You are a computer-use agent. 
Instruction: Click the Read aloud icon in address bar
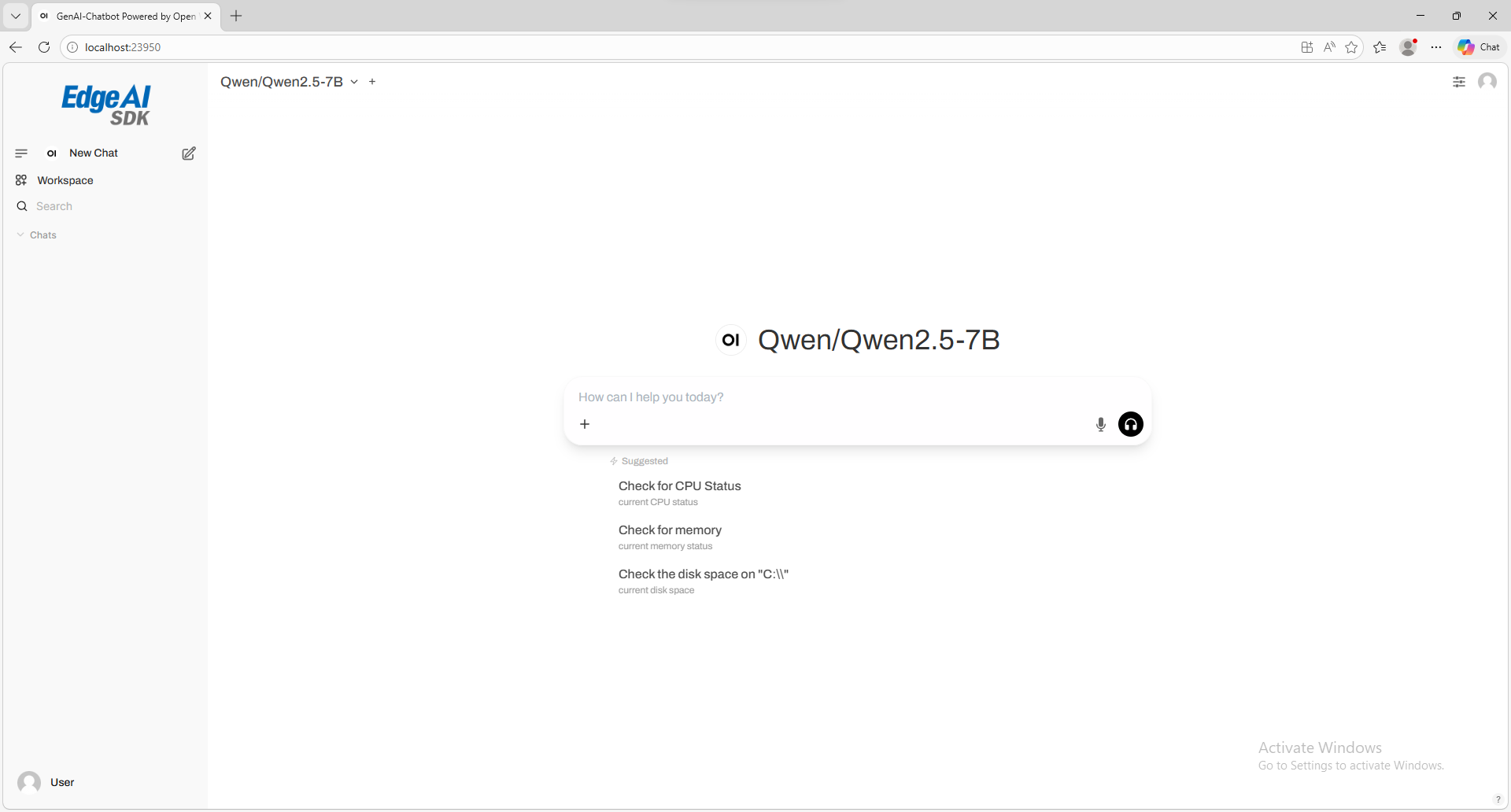[x=1329, y=47]
